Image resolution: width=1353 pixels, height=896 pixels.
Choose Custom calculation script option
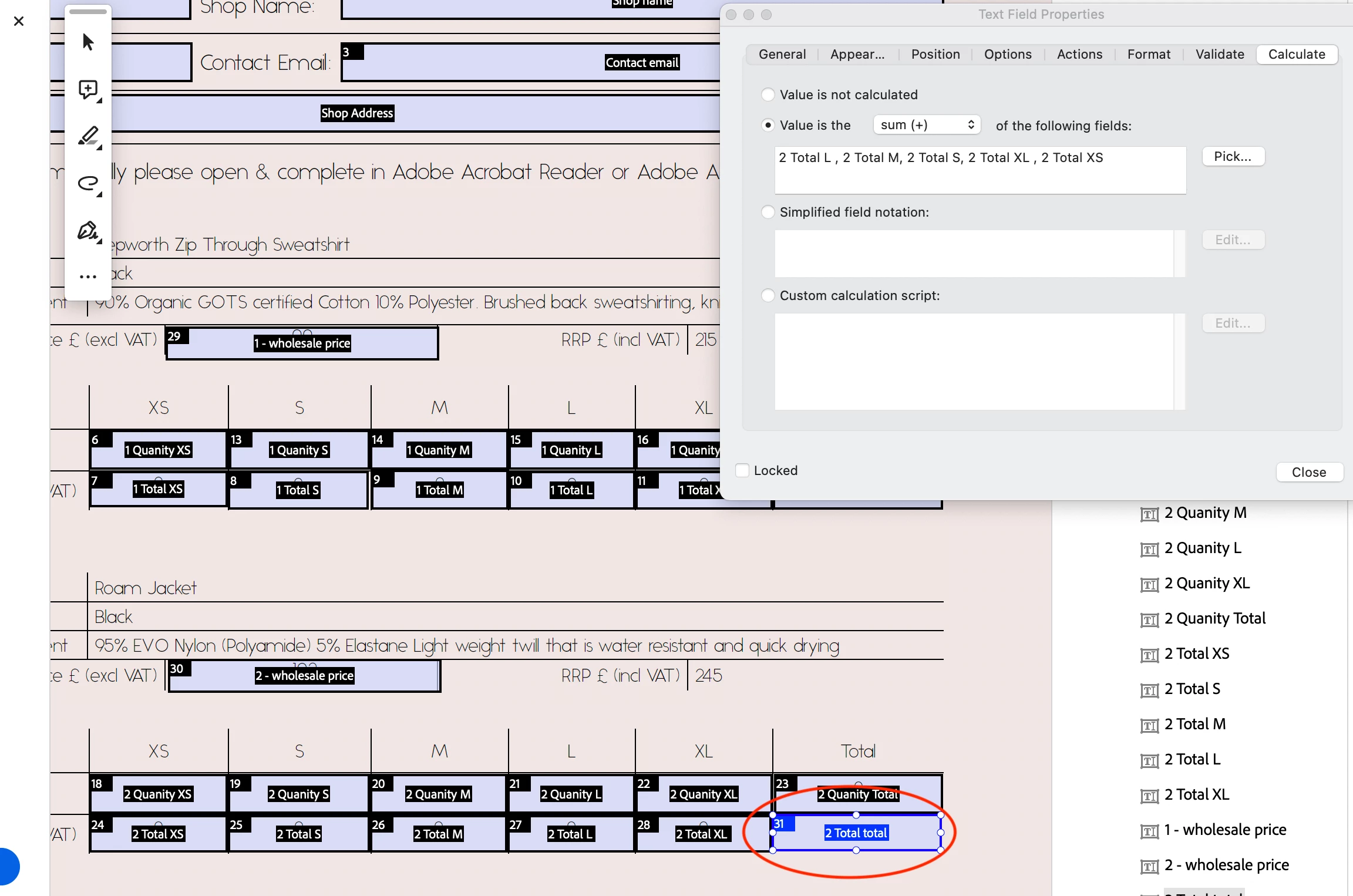[768, 295]
